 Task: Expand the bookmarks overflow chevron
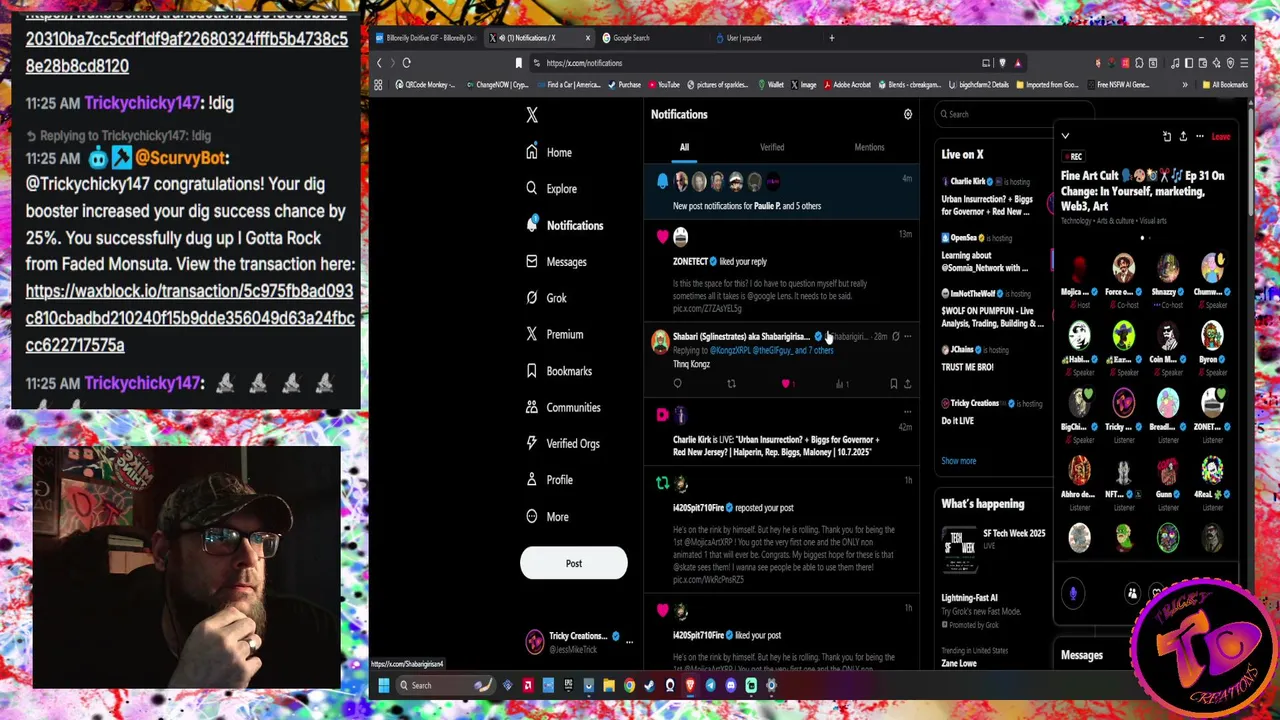coord(1185,85)
